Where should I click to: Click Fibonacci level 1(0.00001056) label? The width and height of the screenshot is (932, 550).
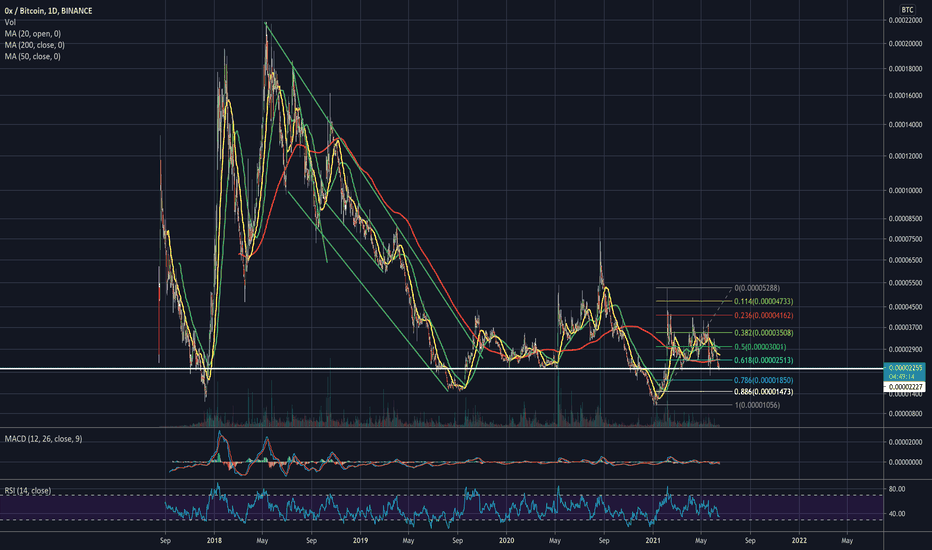(x=757, y=405)
